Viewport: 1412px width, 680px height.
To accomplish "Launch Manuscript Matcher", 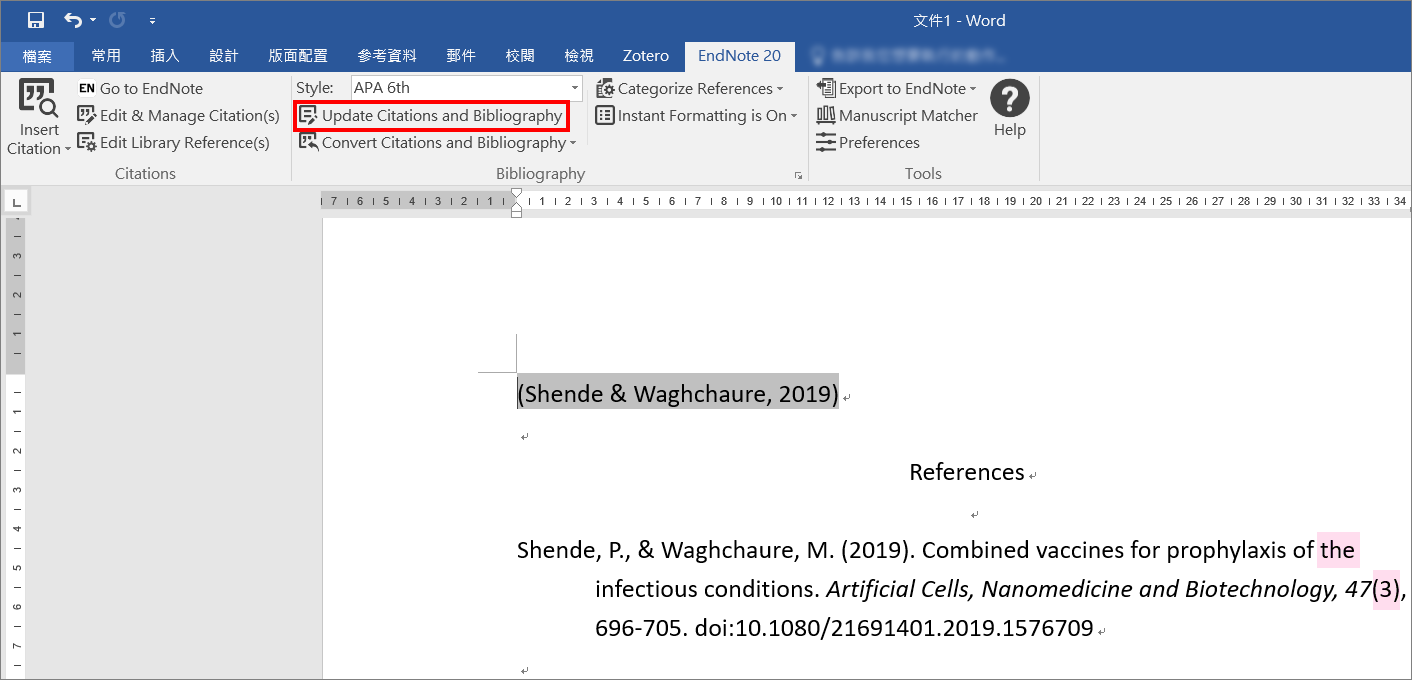I will point(897,116).
